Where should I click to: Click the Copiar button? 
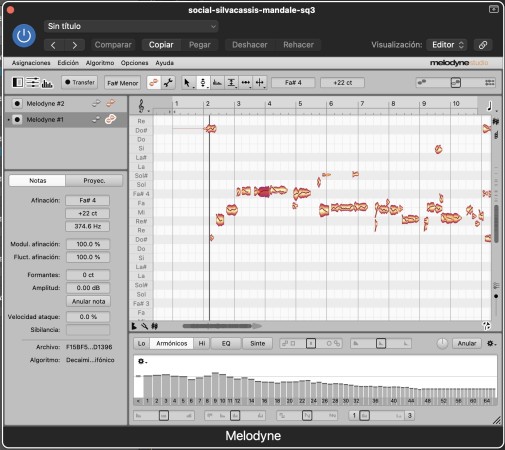161,45
